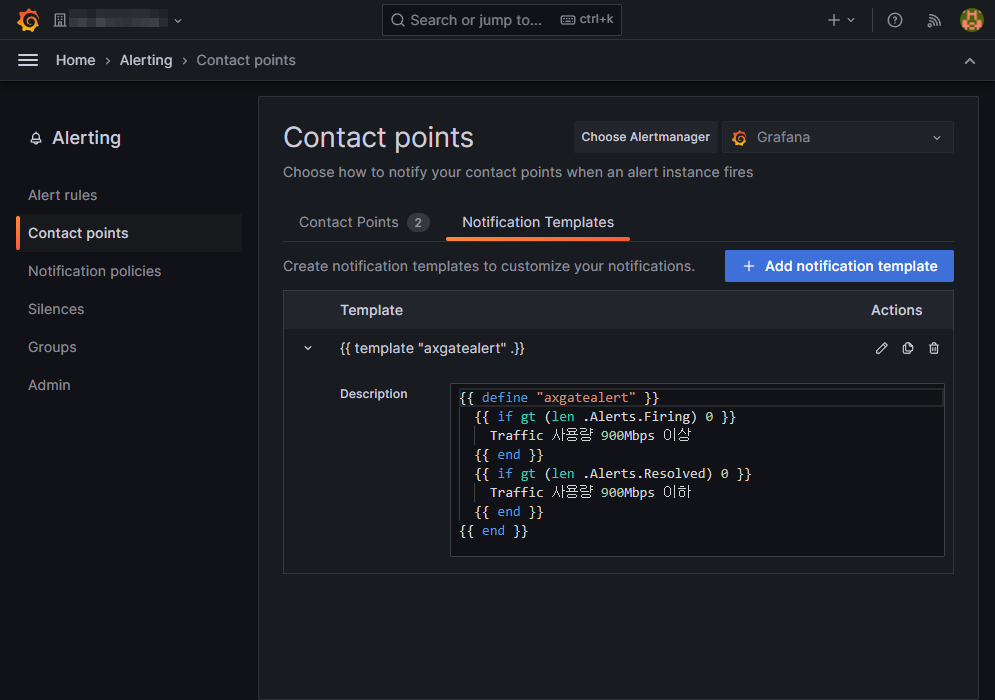Click Add notification template button
The height and width of the screenshot is (700, 995).
pos(839,266)
